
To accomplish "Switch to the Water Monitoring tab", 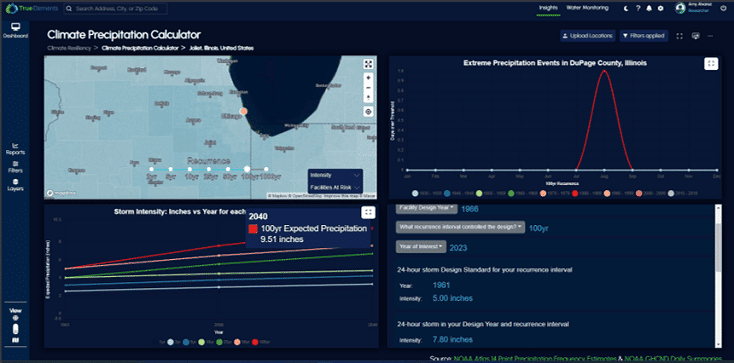I will pyautogui.click(x=587, y=8).
